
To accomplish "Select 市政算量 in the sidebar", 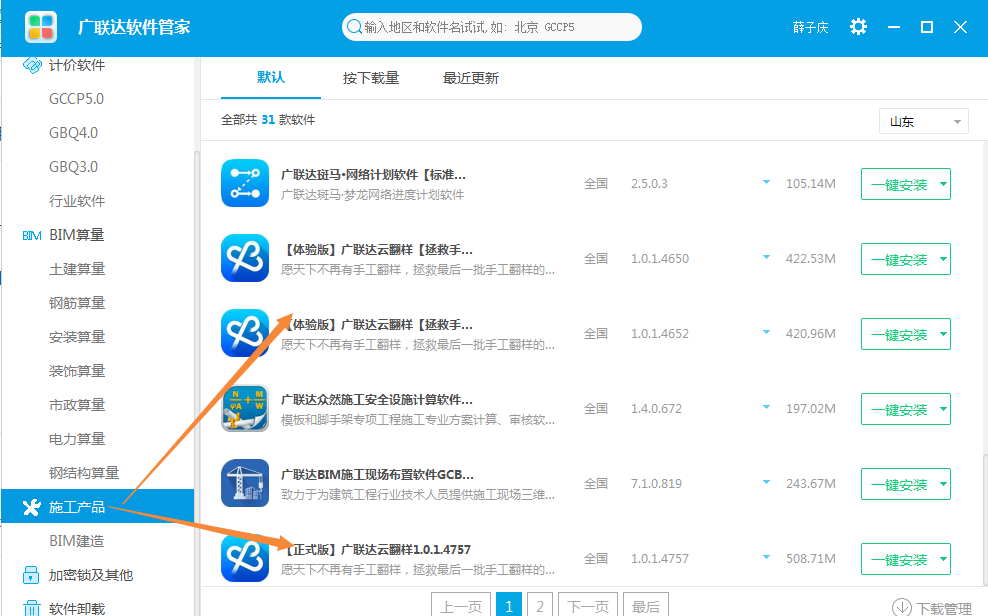I will (x=77, y=405).
